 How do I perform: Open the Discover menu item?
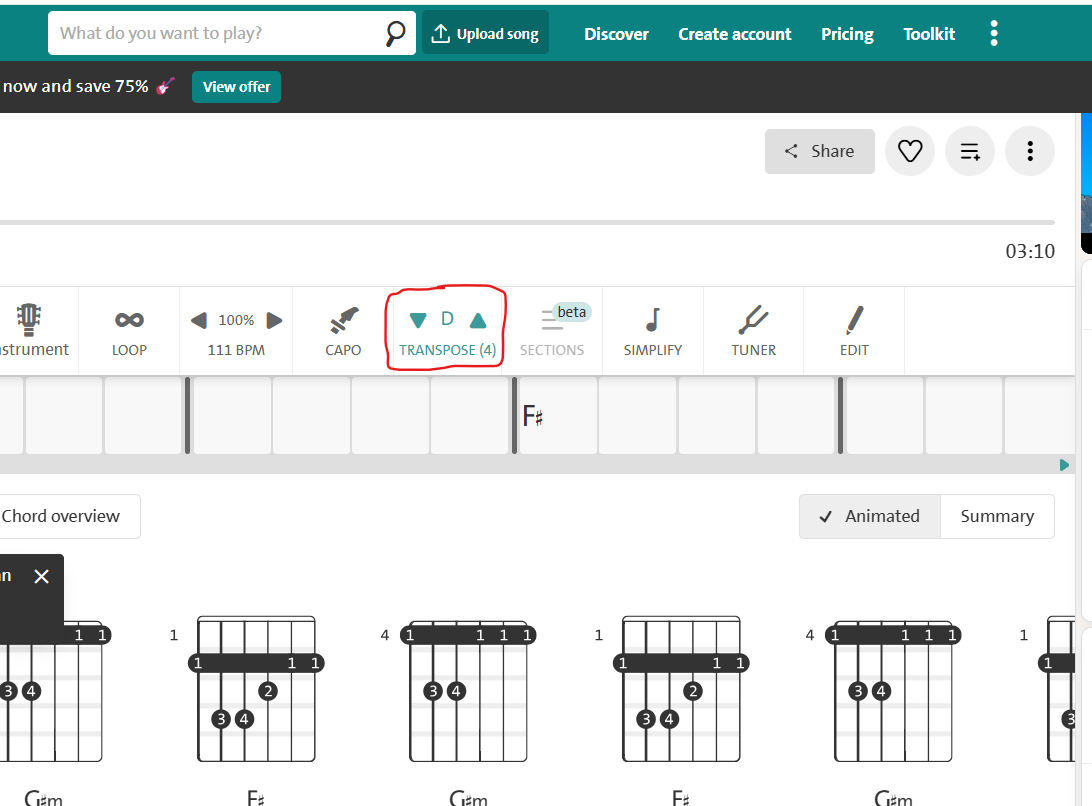tap(616, 34)
